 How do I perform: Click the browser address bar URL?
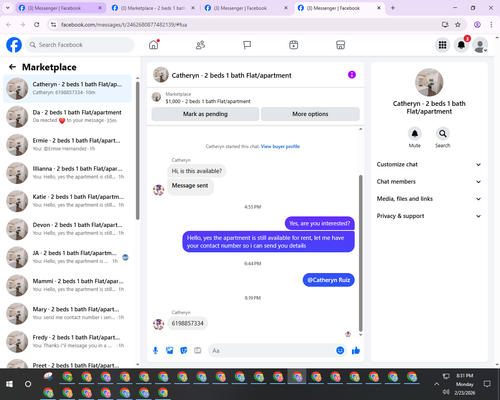click(124, 25)
